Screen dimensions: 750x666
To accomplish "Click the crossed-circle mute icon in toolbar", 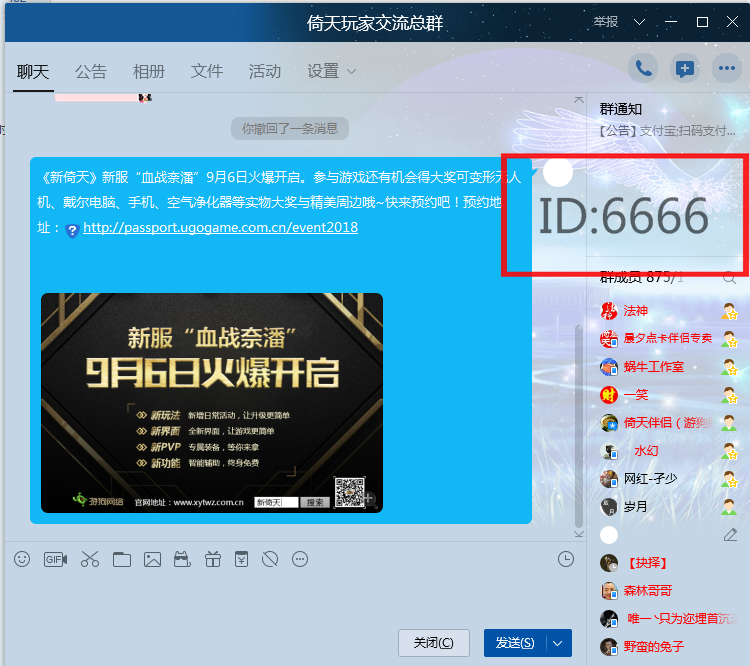I will tap(270, 559).
